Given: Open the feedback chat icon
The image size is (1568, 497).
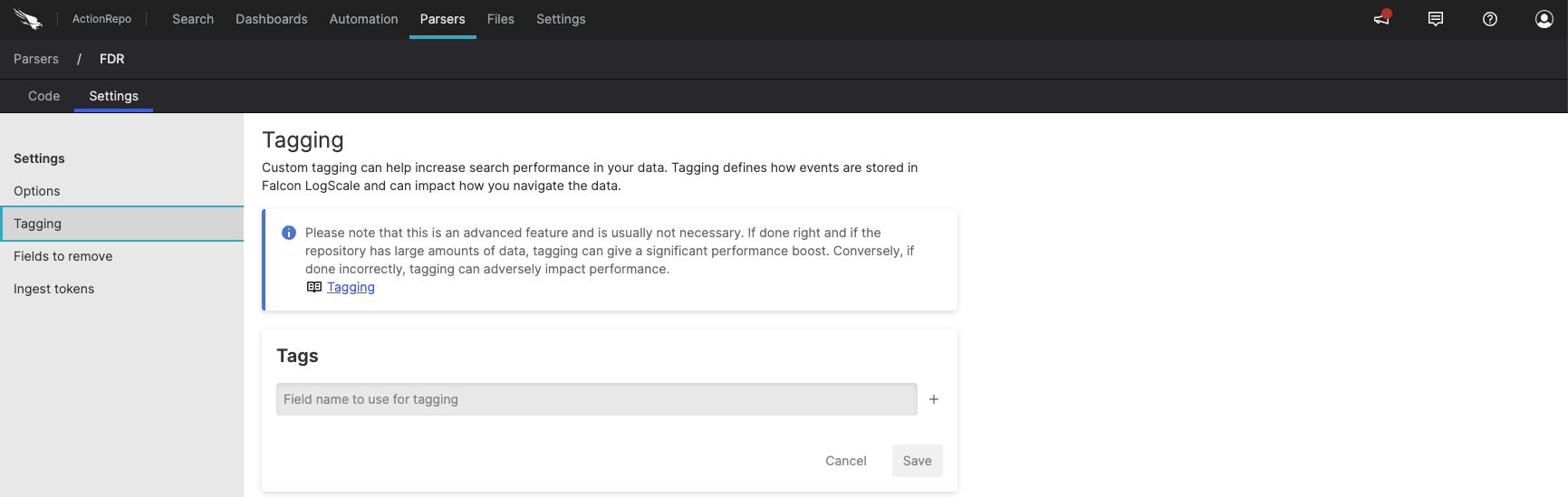Looking at the screenshot, I should (x=1436, y=19).
